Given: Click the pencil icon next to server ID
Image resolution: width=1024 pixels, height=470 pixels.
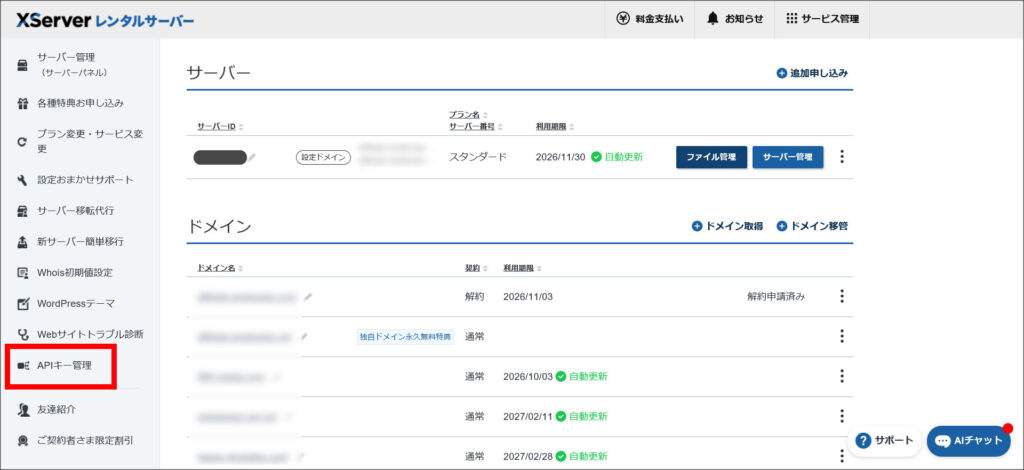Looking at the screenshot, I should (253, 157).
